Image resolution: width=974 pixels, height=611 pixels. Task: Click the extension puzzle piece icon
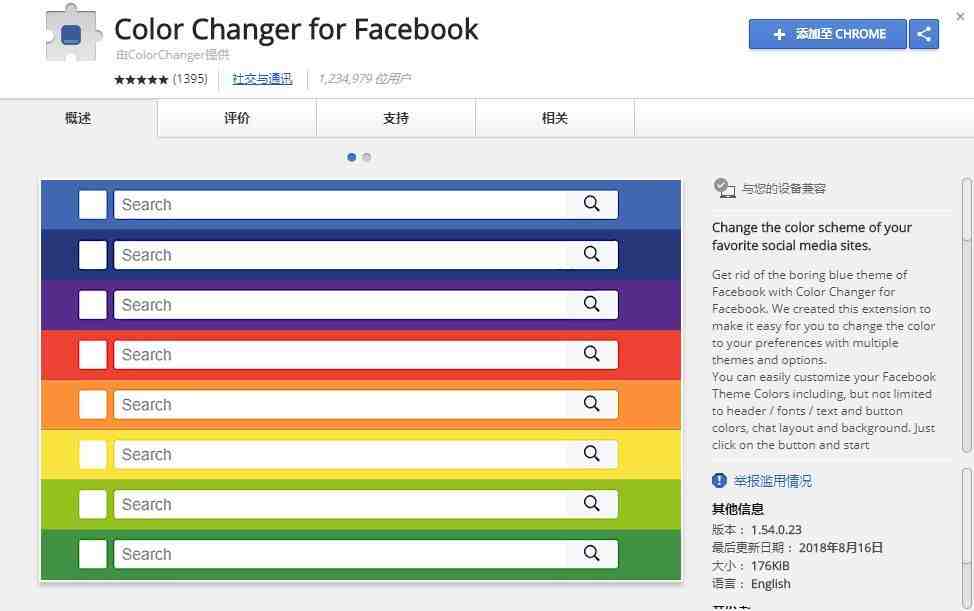(x=72, y=34)
